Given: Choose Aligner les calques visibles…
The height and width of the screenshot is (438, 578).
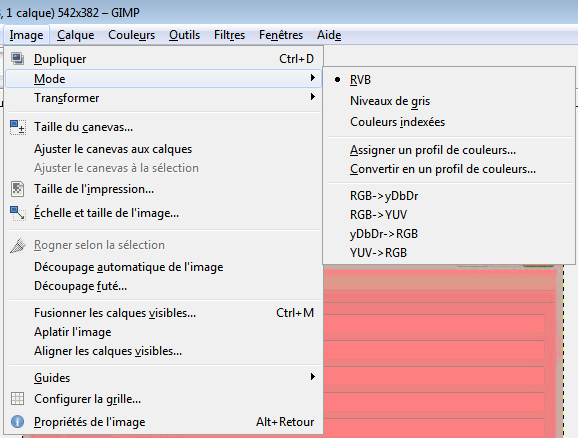Looking at the screenshot, I should 164,351.
